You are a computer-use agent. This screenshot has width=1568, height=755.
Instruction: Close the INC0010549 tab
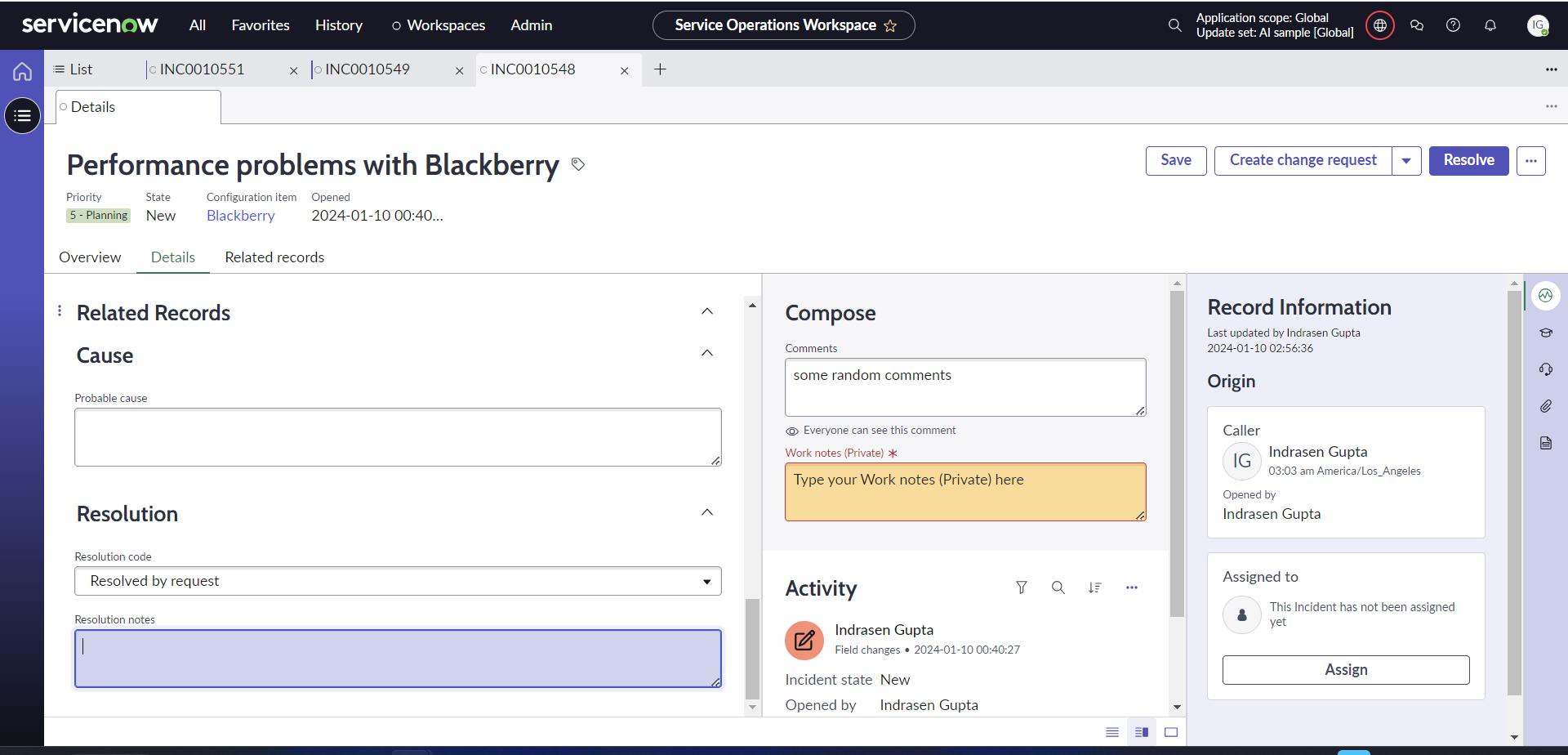(459, 71)
